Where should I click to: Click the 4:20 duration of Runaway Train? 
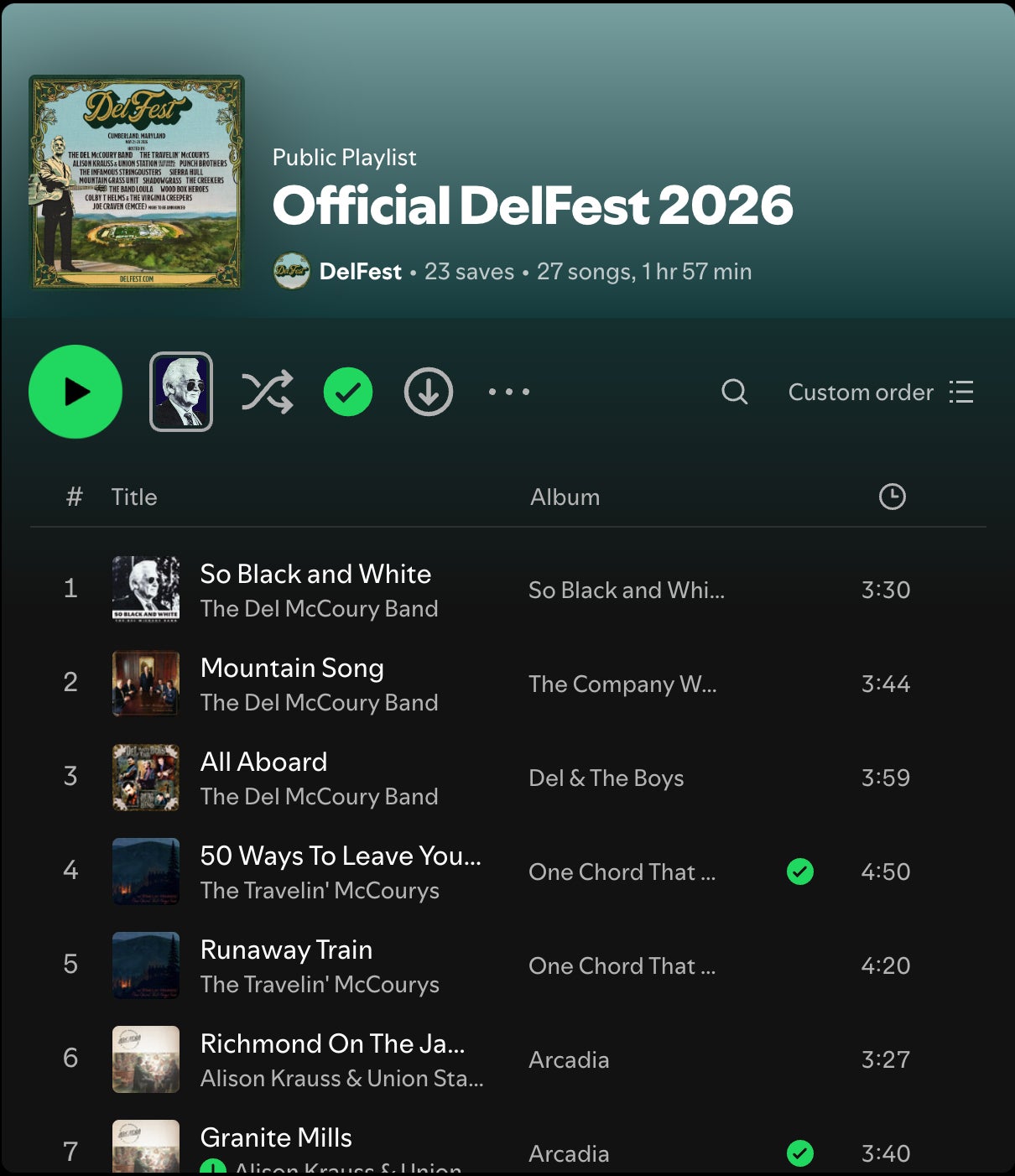886,965
